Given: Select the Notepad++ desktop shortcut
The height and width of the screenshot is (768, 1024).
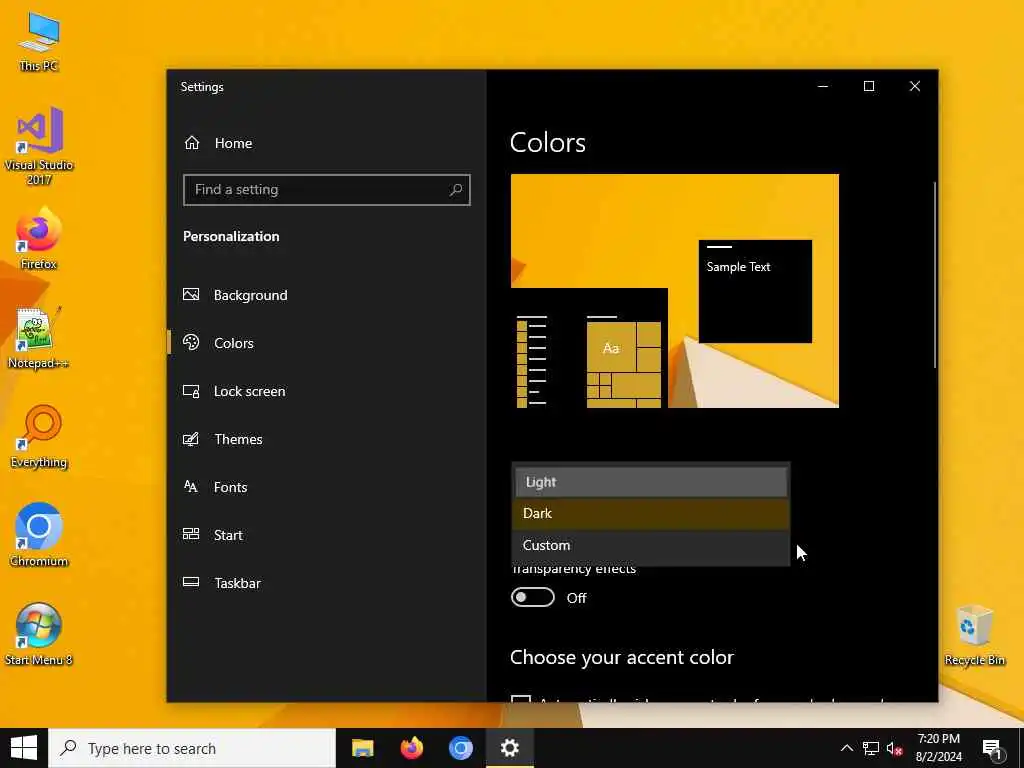Looking at the screenshot, I should (x=39, y=338).
